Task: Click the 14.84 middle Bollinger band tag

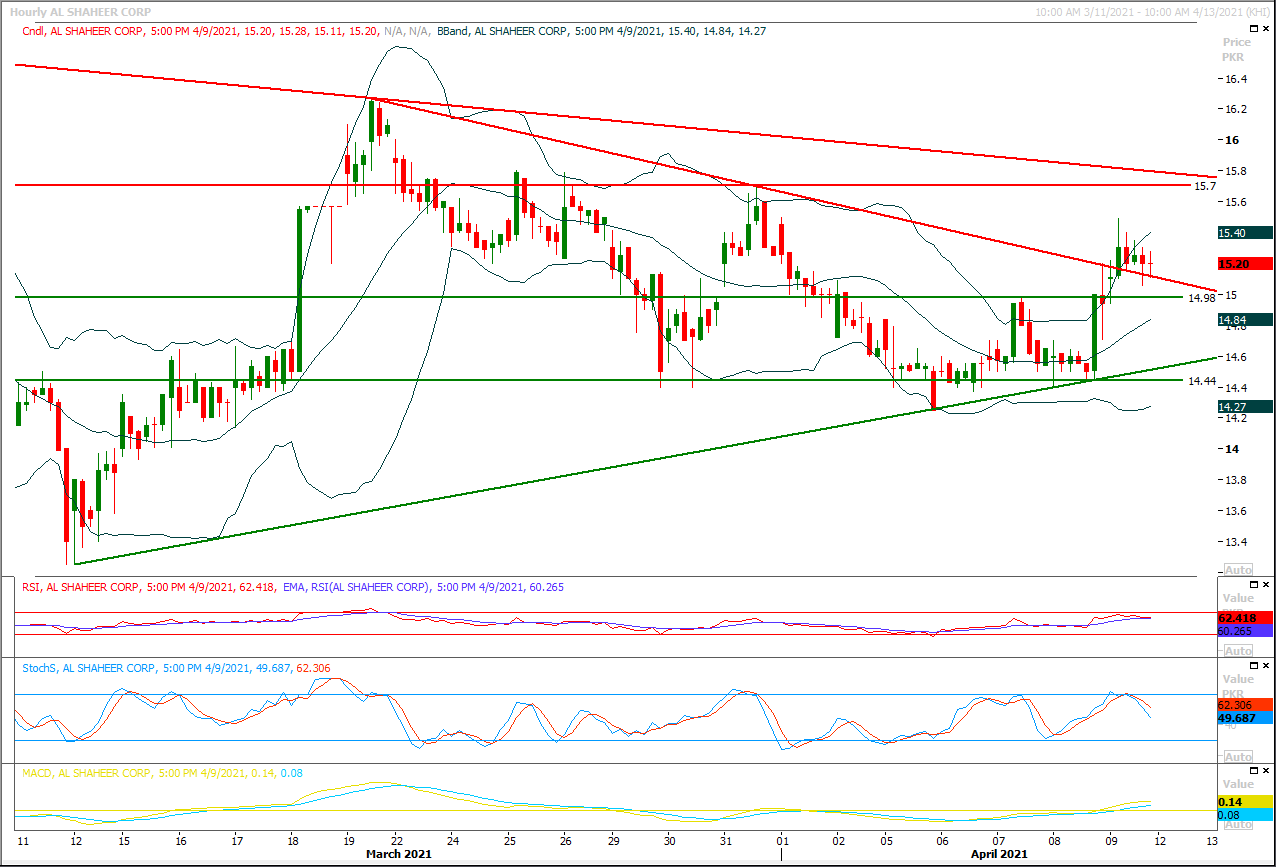Action: click(1245, 320)
